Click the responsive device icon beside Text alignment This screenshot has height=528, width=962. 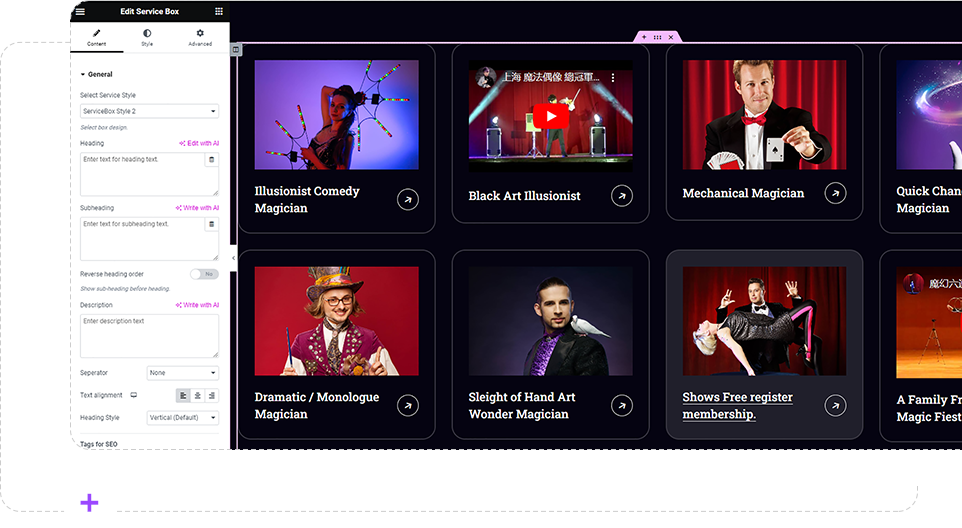(134, 395)
